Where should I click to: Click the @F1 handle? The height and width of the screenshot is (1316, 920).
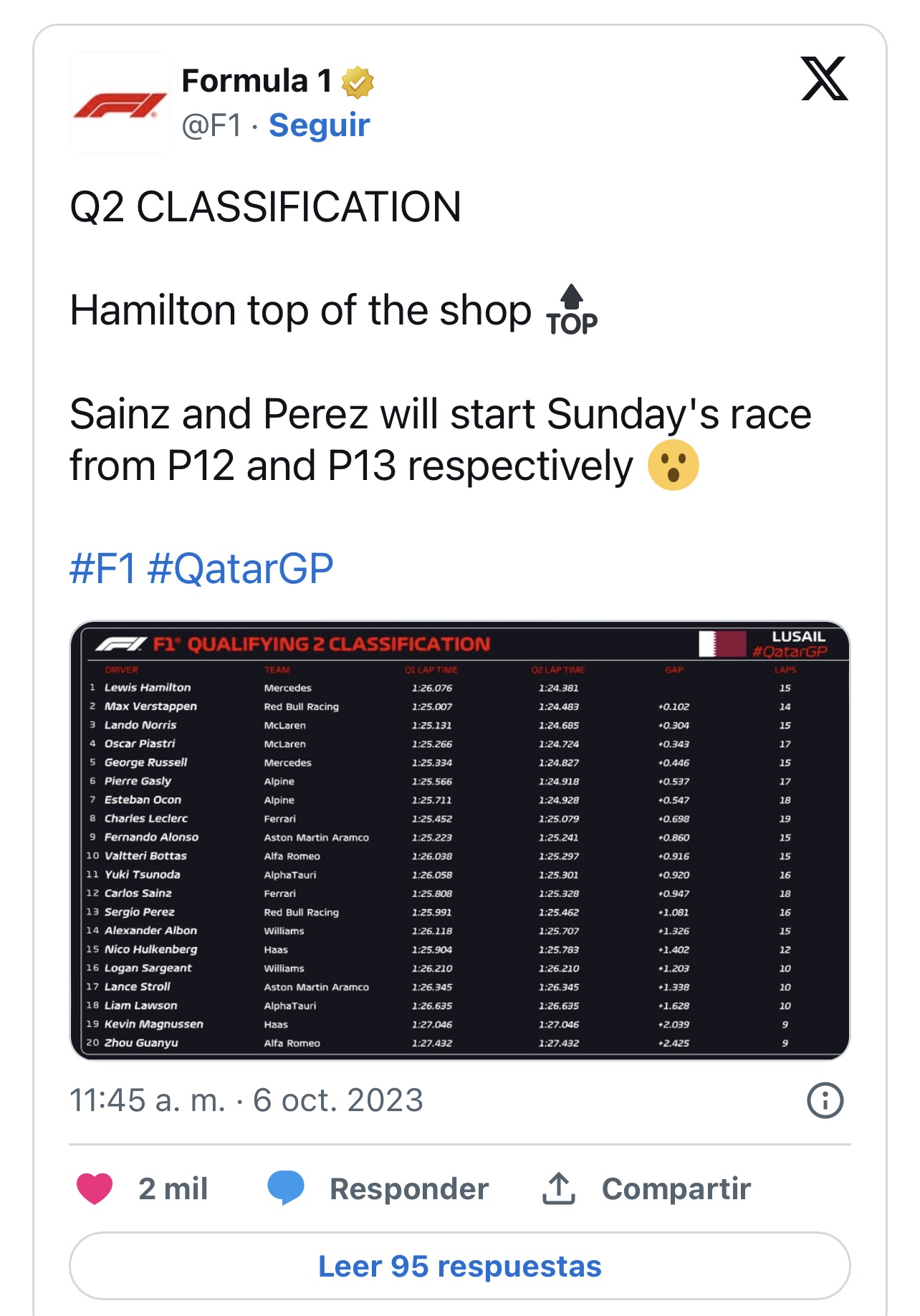[x=211, y=125]
